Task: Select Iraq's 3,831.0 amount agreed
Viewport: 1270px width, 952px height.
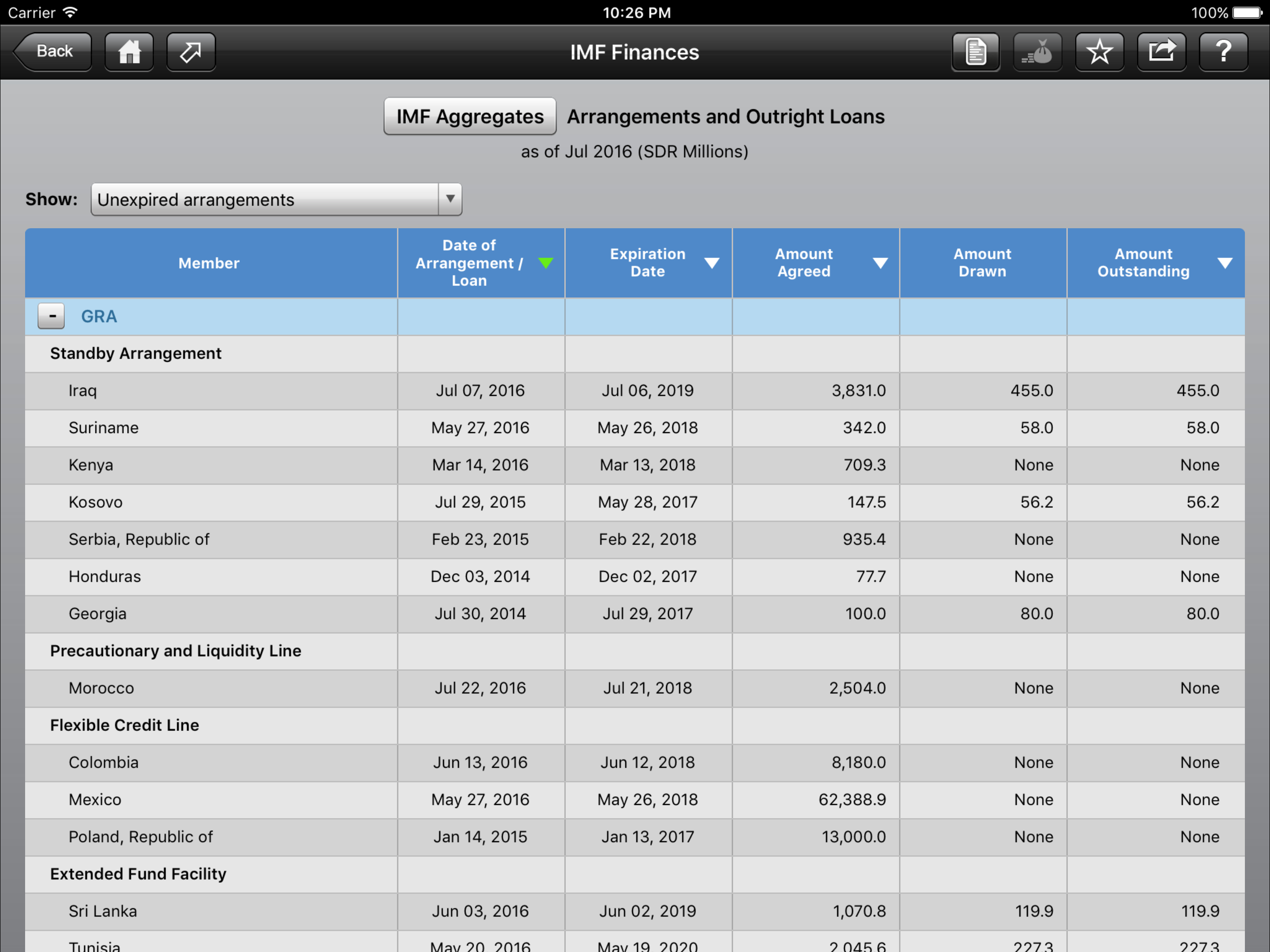Action: (858, 391)
